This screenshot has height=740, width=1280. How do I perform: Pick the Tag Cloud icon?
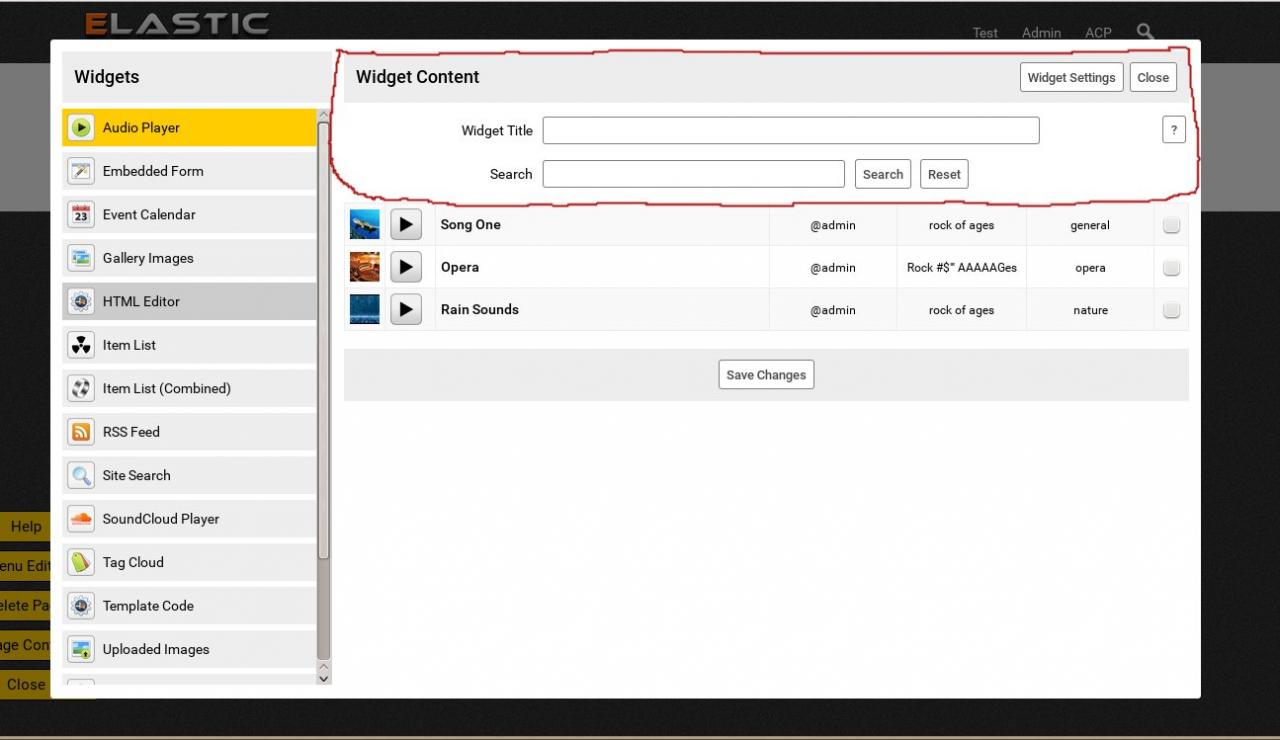[81, 562]
